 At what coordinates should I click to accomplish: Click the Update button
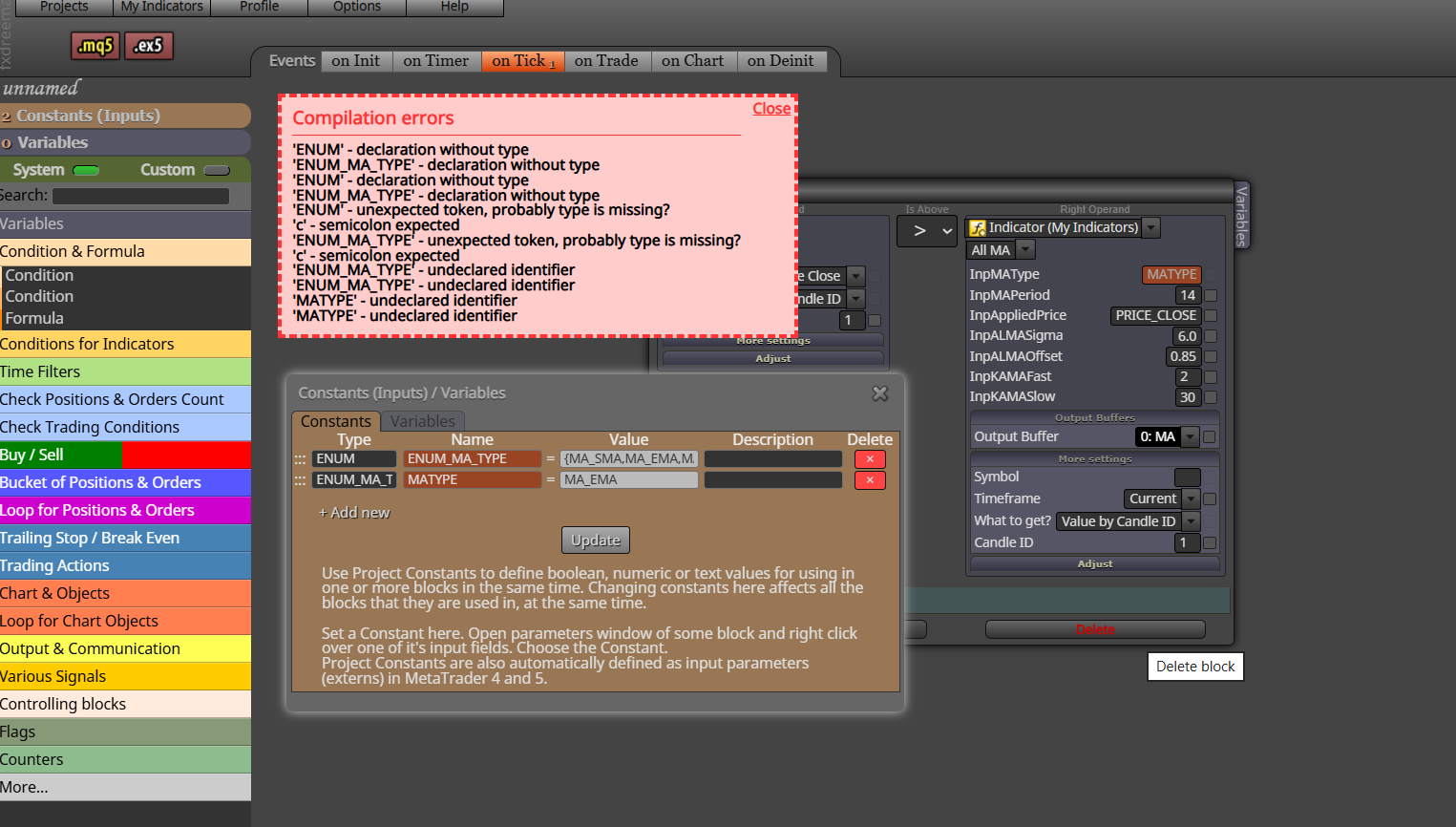click(596, 541)
